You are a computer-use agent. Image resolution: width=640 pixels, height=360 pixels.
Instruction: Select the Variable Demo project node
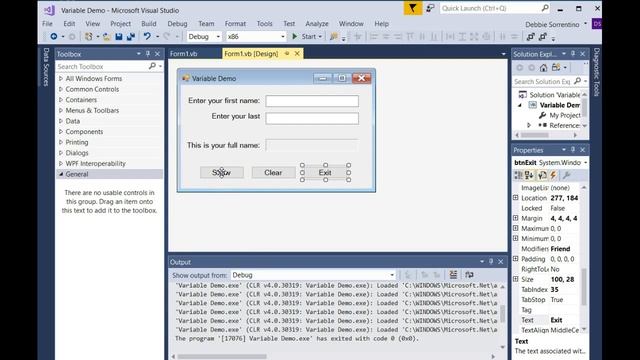(560, 105)
